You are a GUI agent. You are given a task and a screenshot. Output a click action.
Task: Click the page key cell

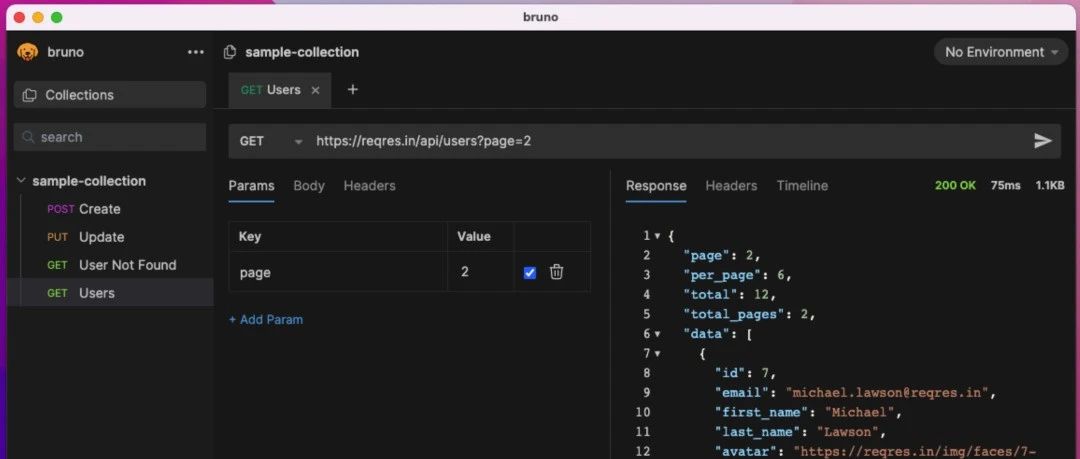tap(338, 272)
